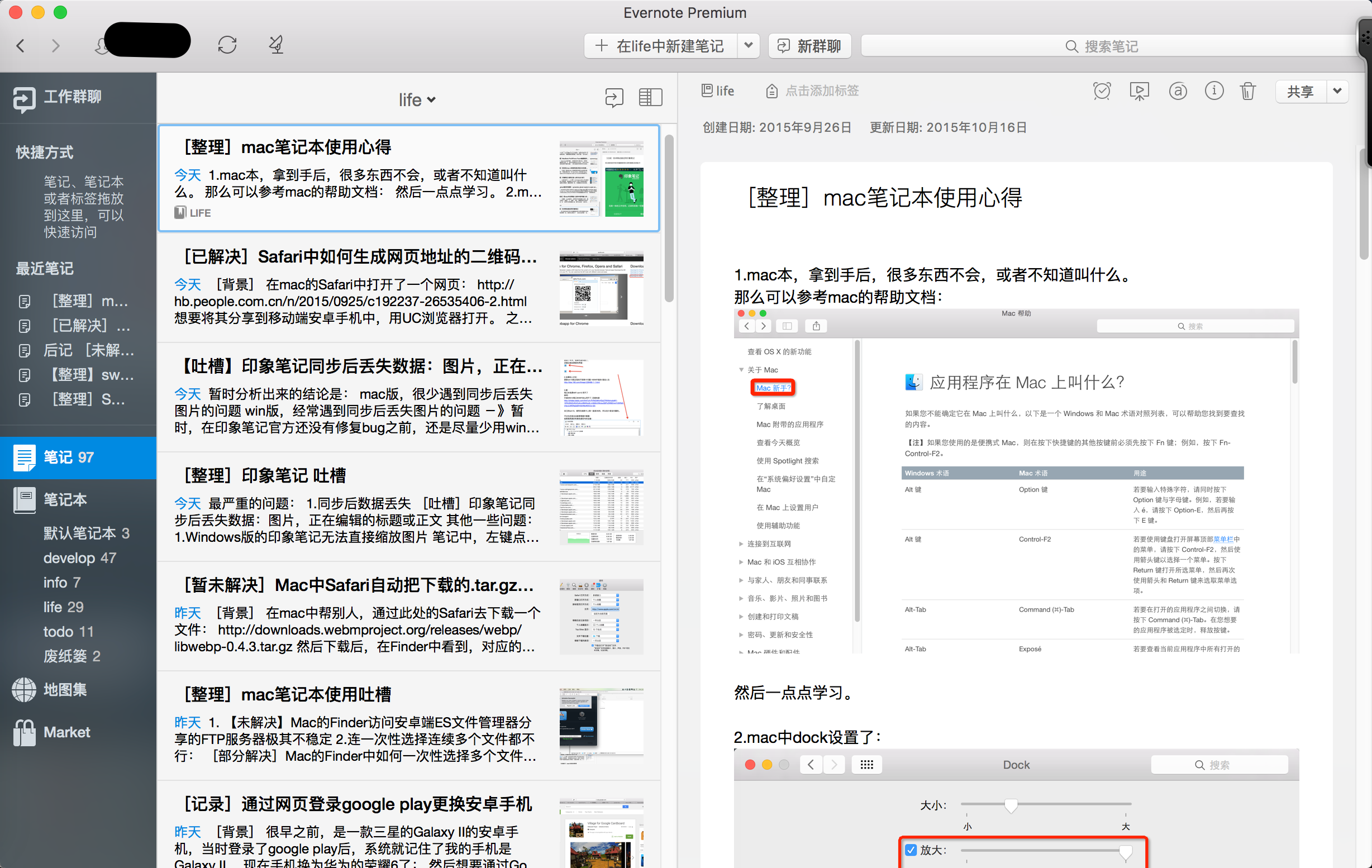This screenshot has width=1372, height=868.
Task: Click the 新群聊 button
Action: click(809, 46)
